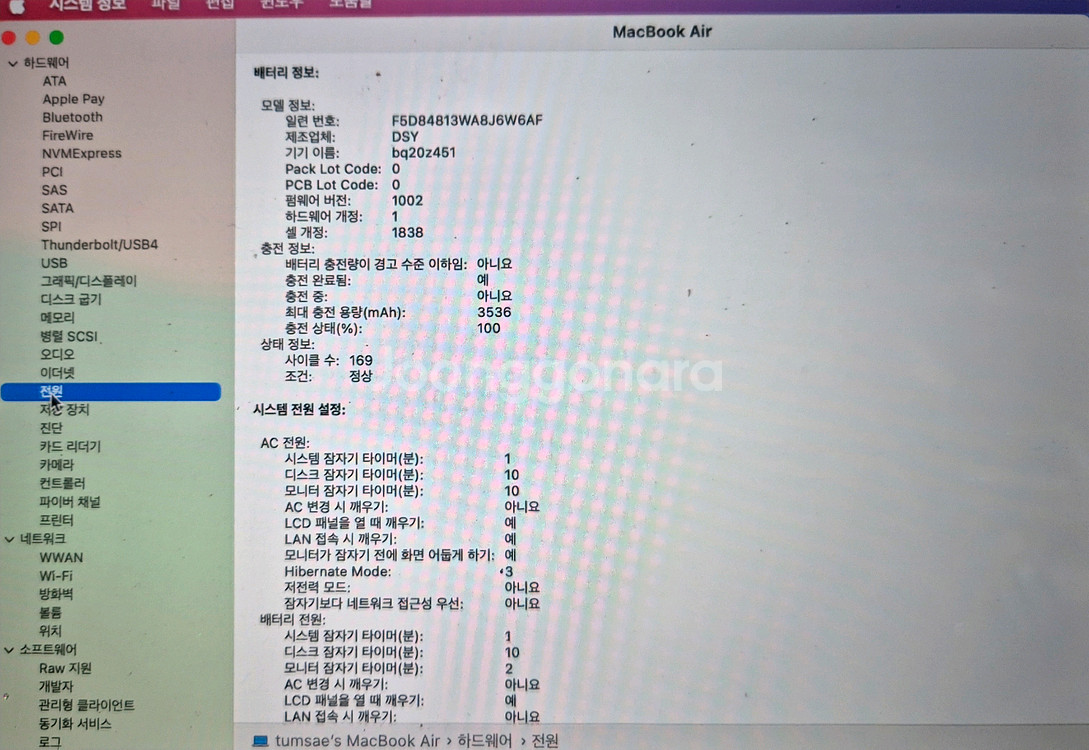Screen dimensions: 1089x750
Task: Click the device name bq20z451
Action: 424,152
